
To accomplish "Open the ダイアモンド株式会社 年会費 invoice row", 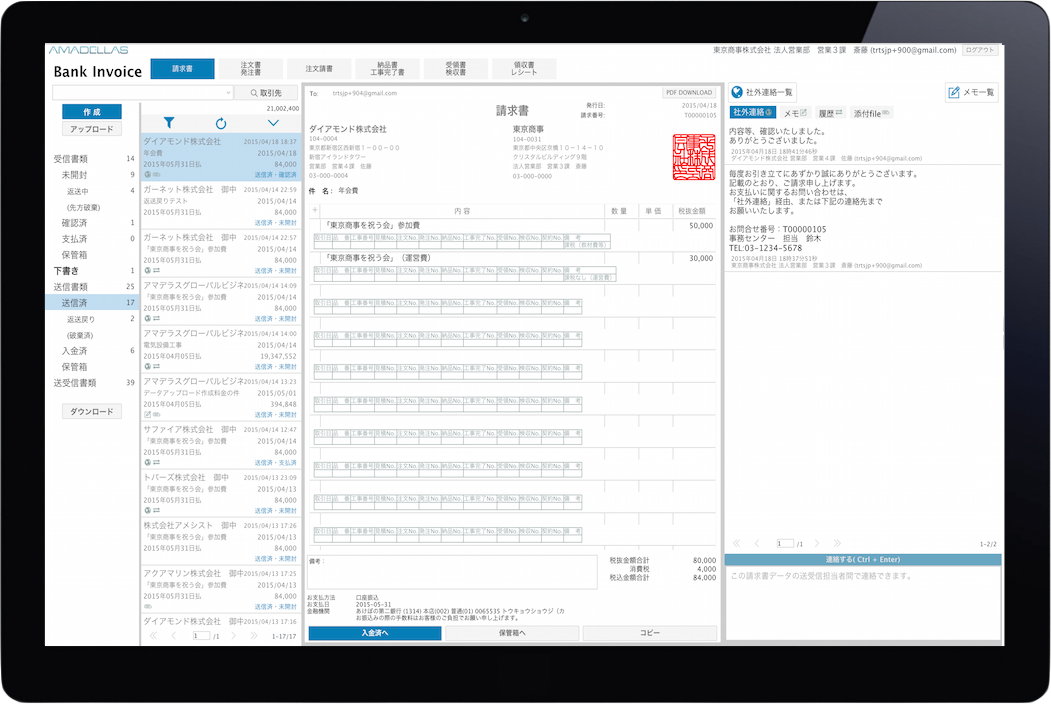I will click(x=221, y=157).
